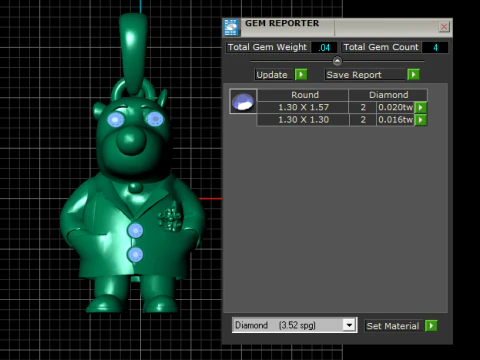Click the Diamond column header
The width and height of the screenshot is (480, 360).
click(388, 95)
